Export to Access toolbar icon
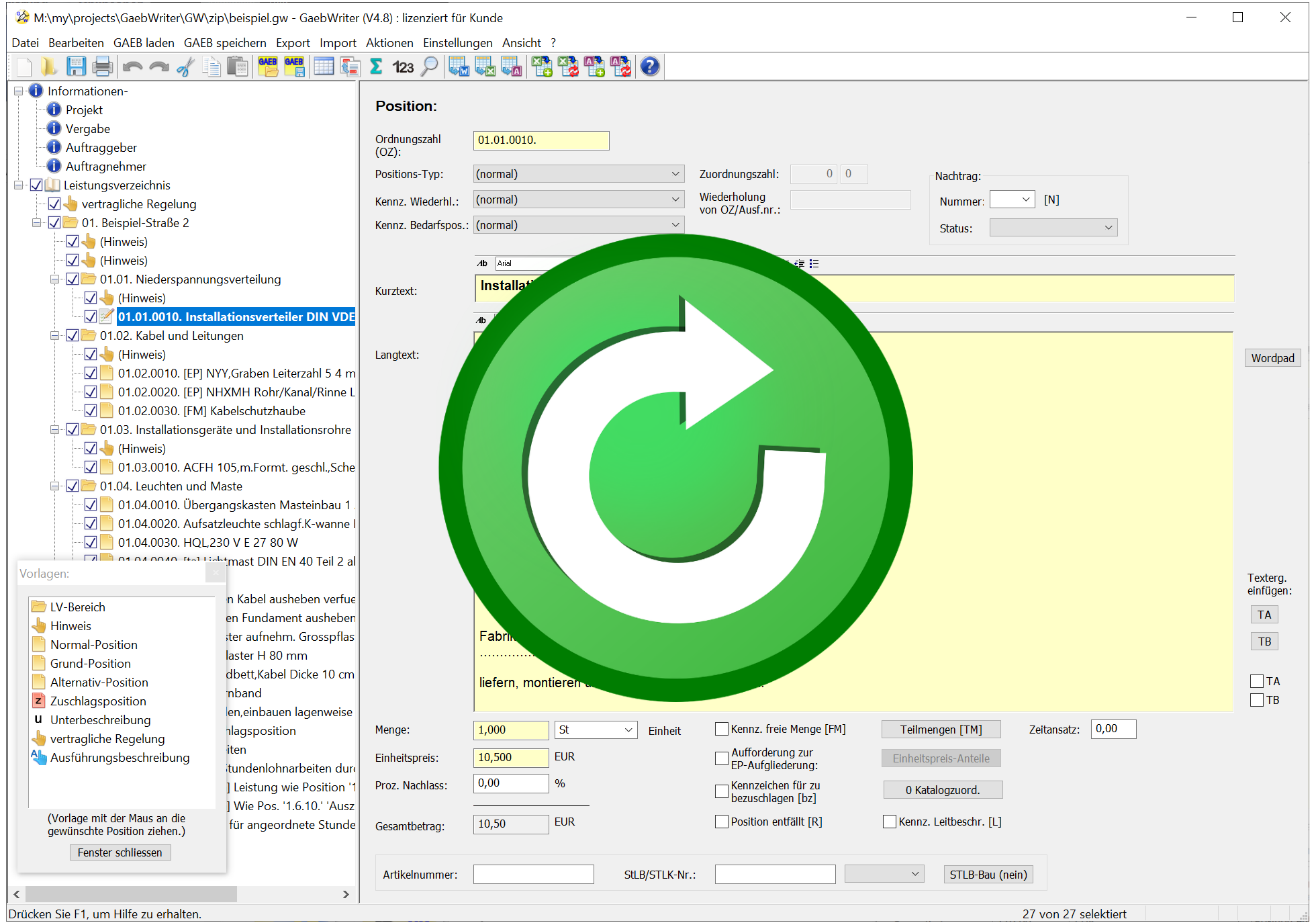This screenshot has height=923, width=1316. (x=512, y=67)
